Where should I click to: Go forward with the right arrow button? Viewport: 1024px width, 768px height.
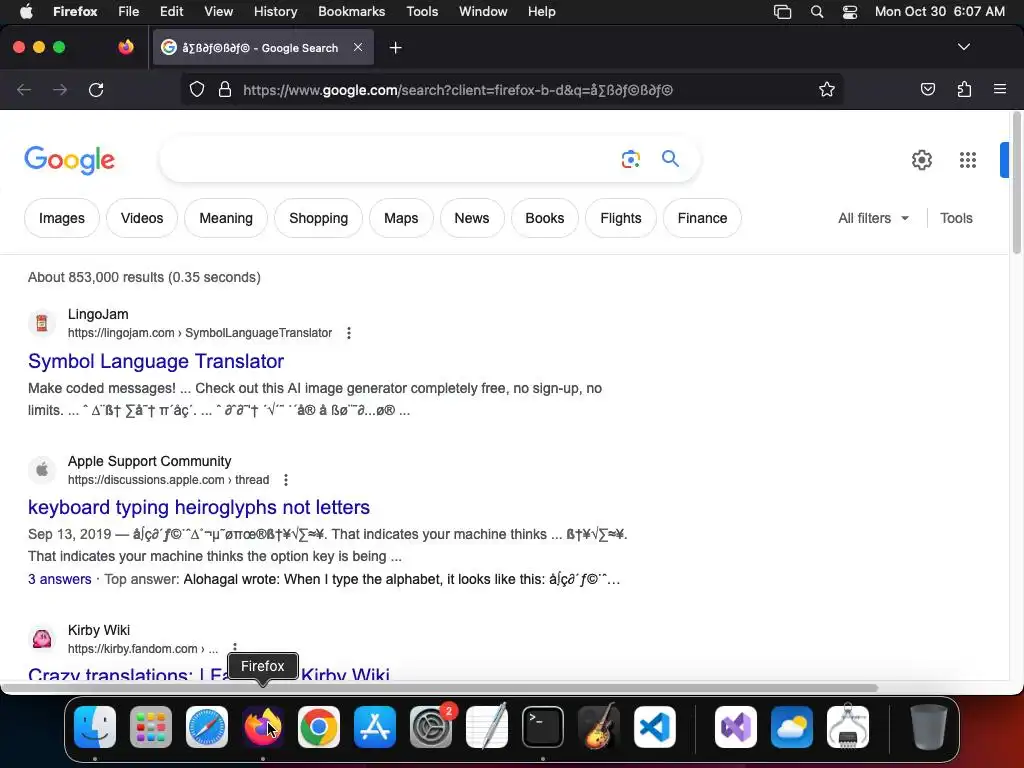[x=60, y=90]
